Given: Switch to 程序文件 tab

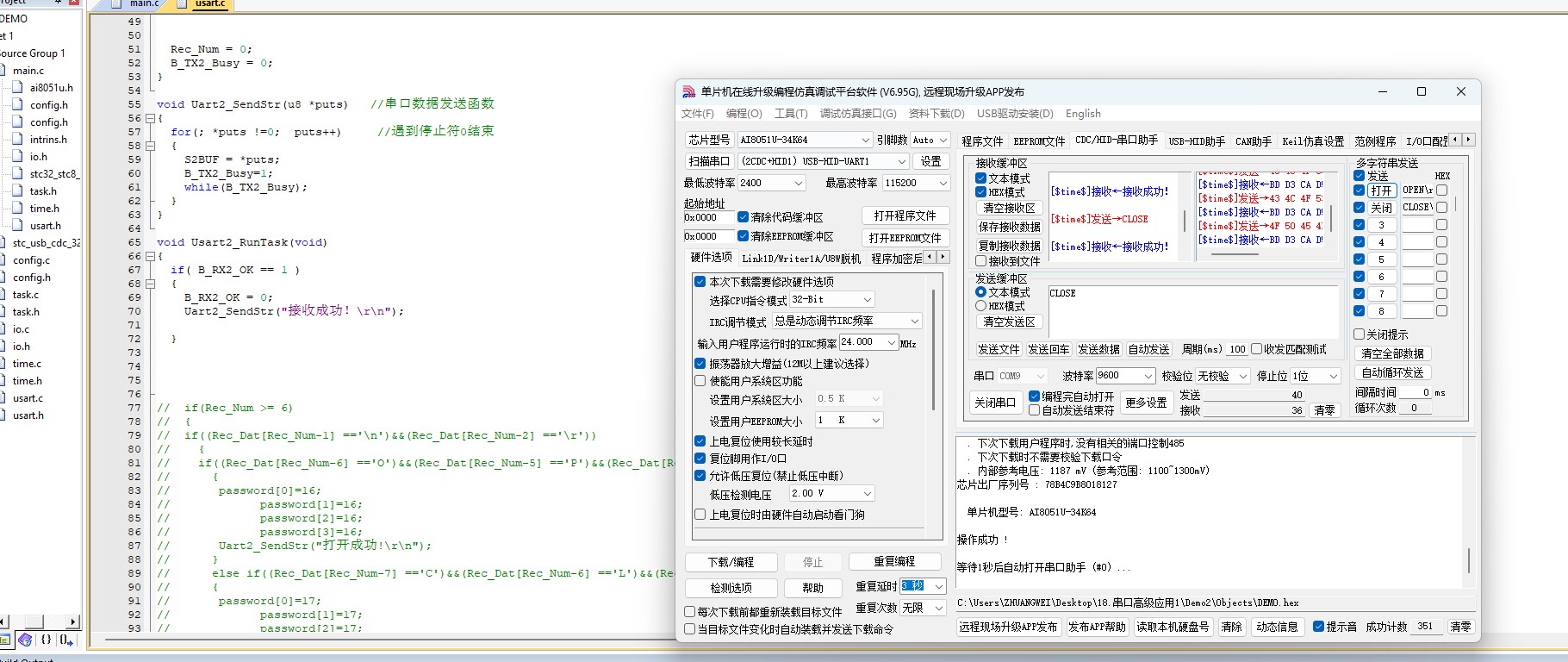Looking at the screenshot, I should (x=982, y=141).
